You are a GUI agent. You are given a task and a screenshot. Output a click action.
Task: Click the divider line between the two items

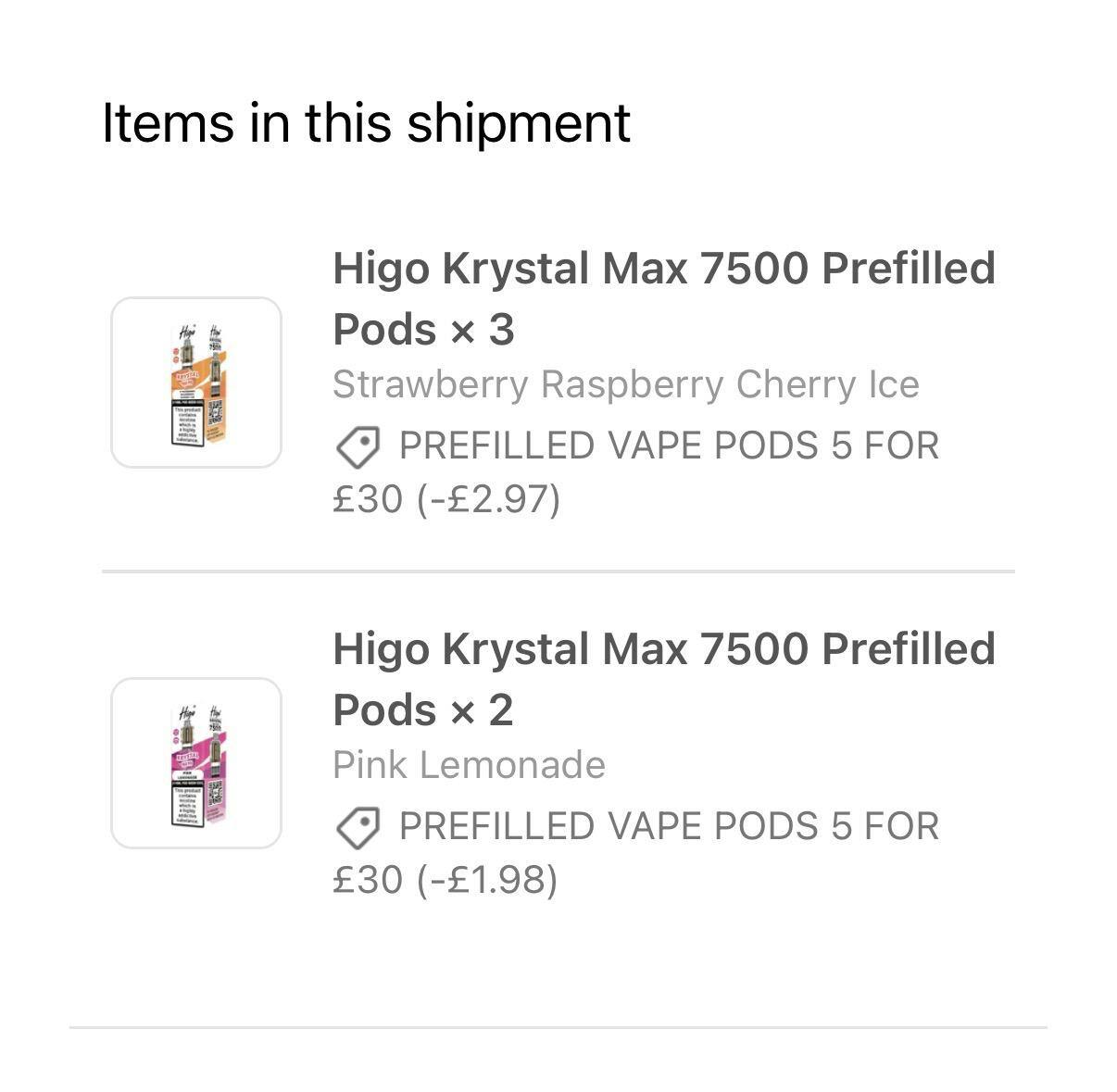[x=558, y=571]
